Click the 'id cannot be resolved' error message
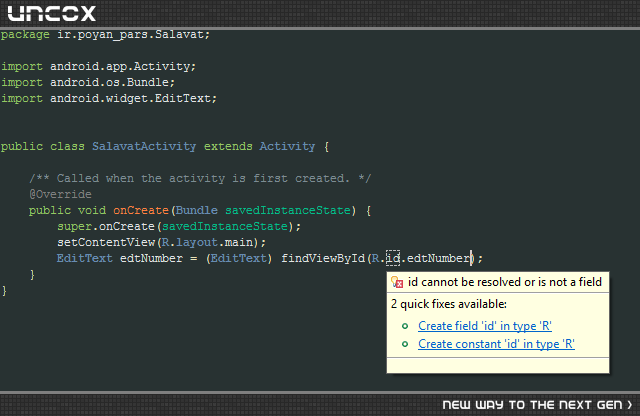 (x=505, y=282)
